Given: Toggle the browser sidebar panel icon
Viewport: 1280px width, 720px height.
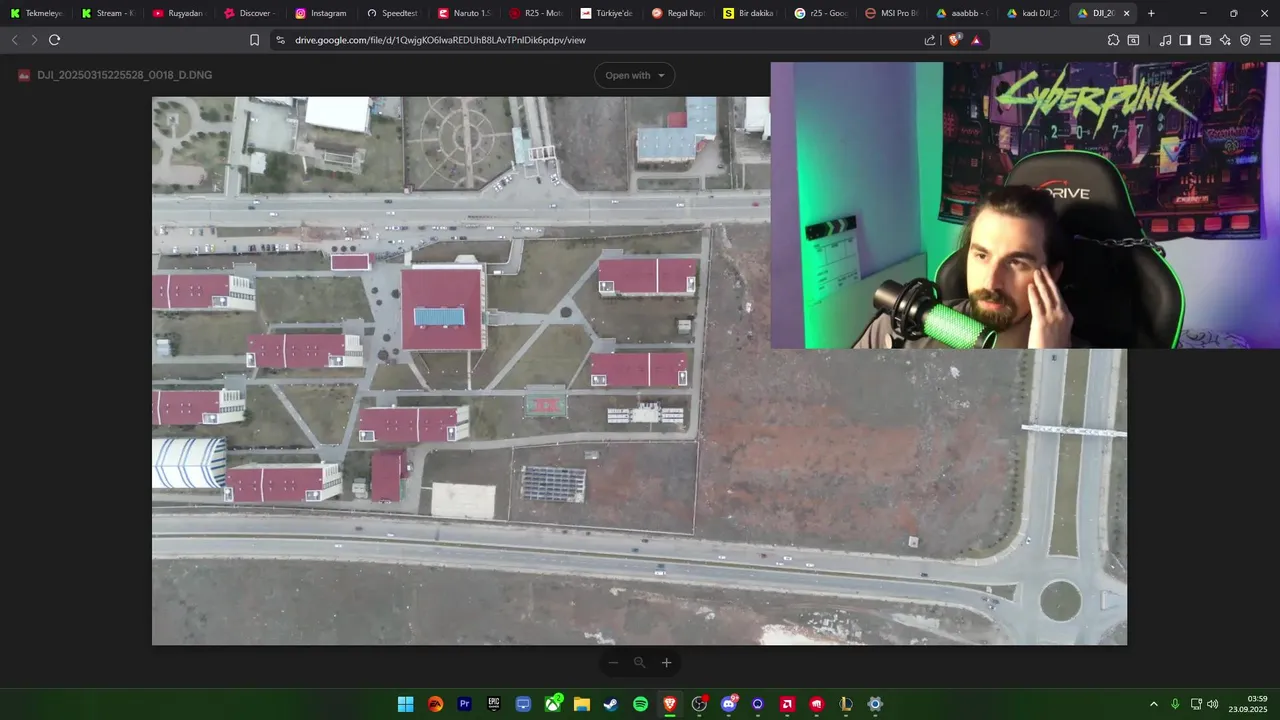Looking at the screenshot, I should point(1185,40).
